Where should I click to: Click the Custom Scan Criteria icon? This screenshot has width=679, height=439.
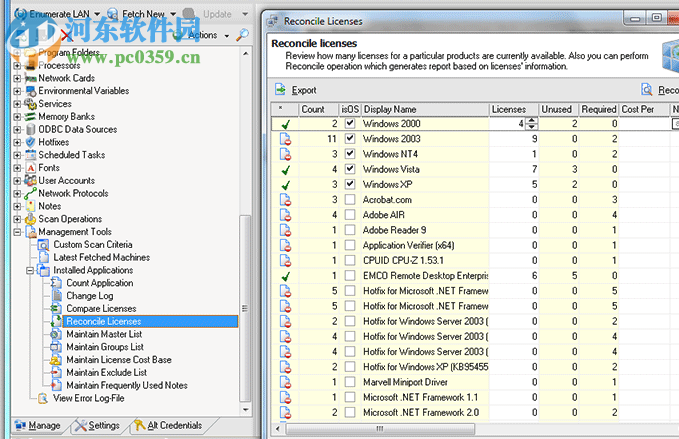pos(44,245)
